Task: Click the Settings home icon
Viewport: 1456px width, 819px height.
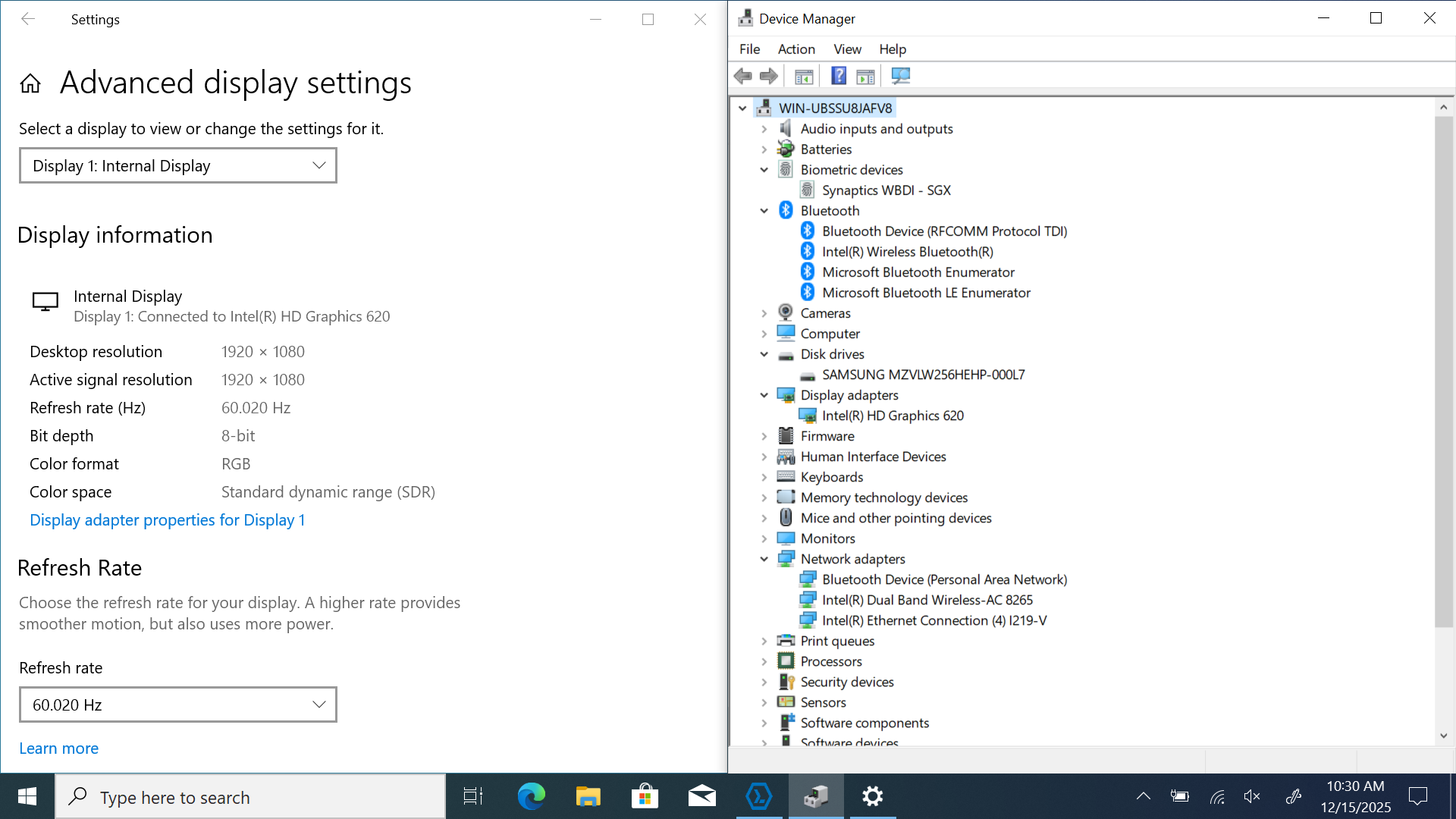Action: pos(30,83)
